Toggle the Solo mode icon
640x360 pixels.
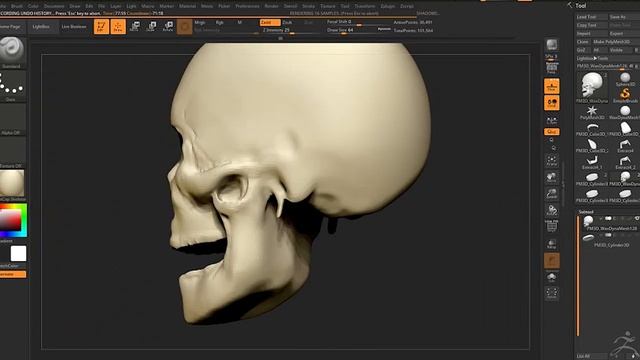pyautogui.click(x=551, y=277)
